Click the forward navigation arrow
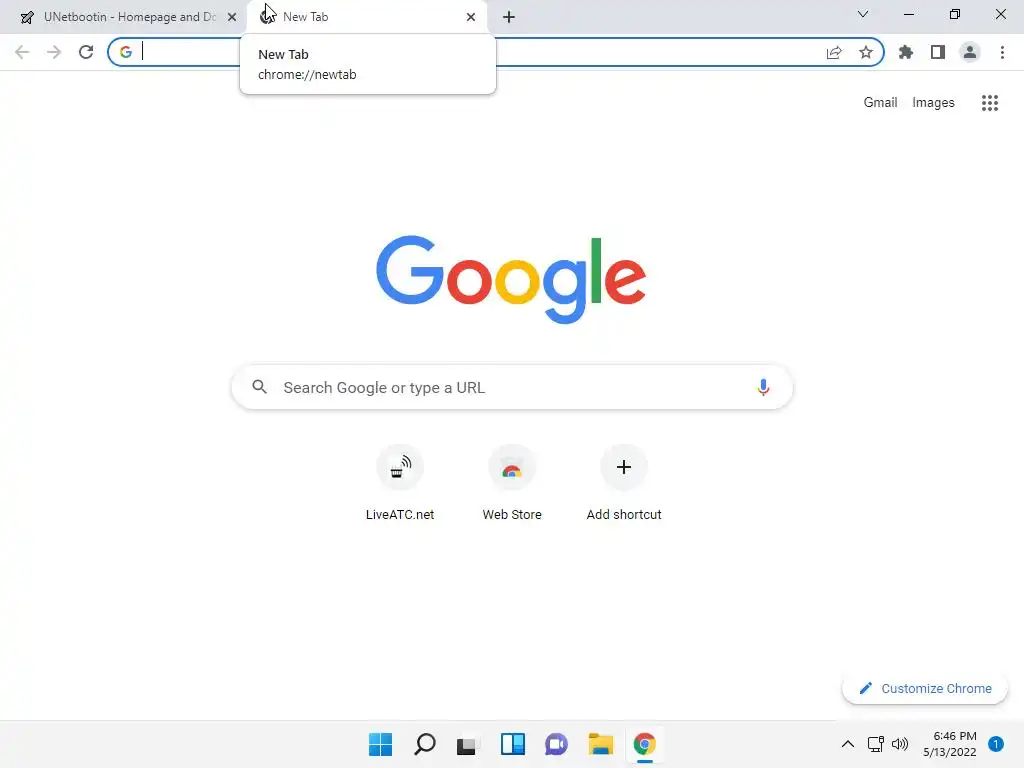Screen dimensions: 1024x768 pos(54,52)
